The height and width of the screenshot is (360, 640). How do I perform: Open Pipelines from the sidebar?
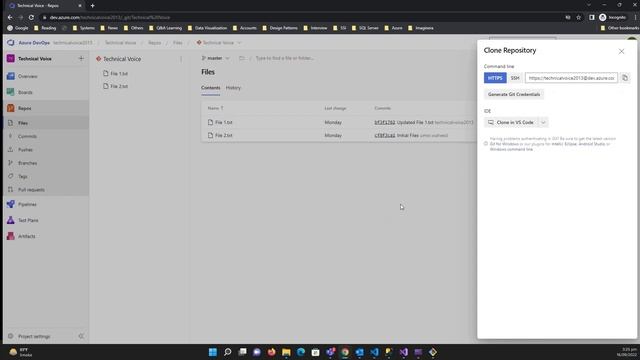pyautogui.click(x=27, y=204)
